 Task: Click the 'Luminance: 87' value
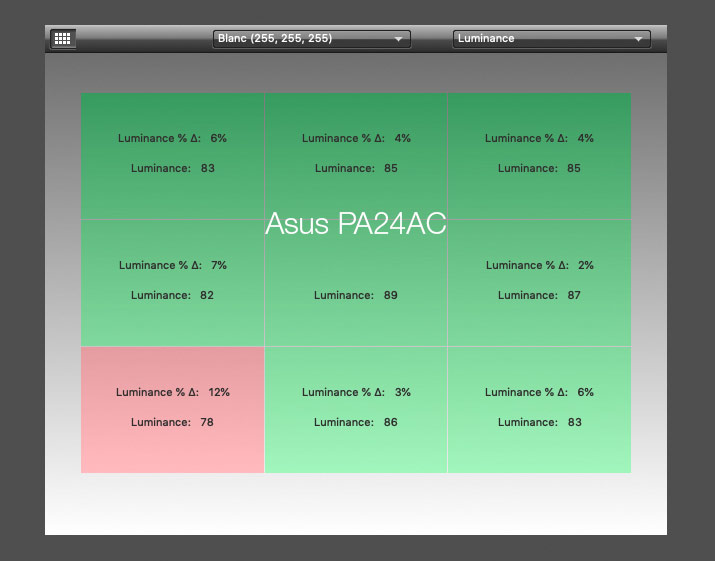[539, 295]
